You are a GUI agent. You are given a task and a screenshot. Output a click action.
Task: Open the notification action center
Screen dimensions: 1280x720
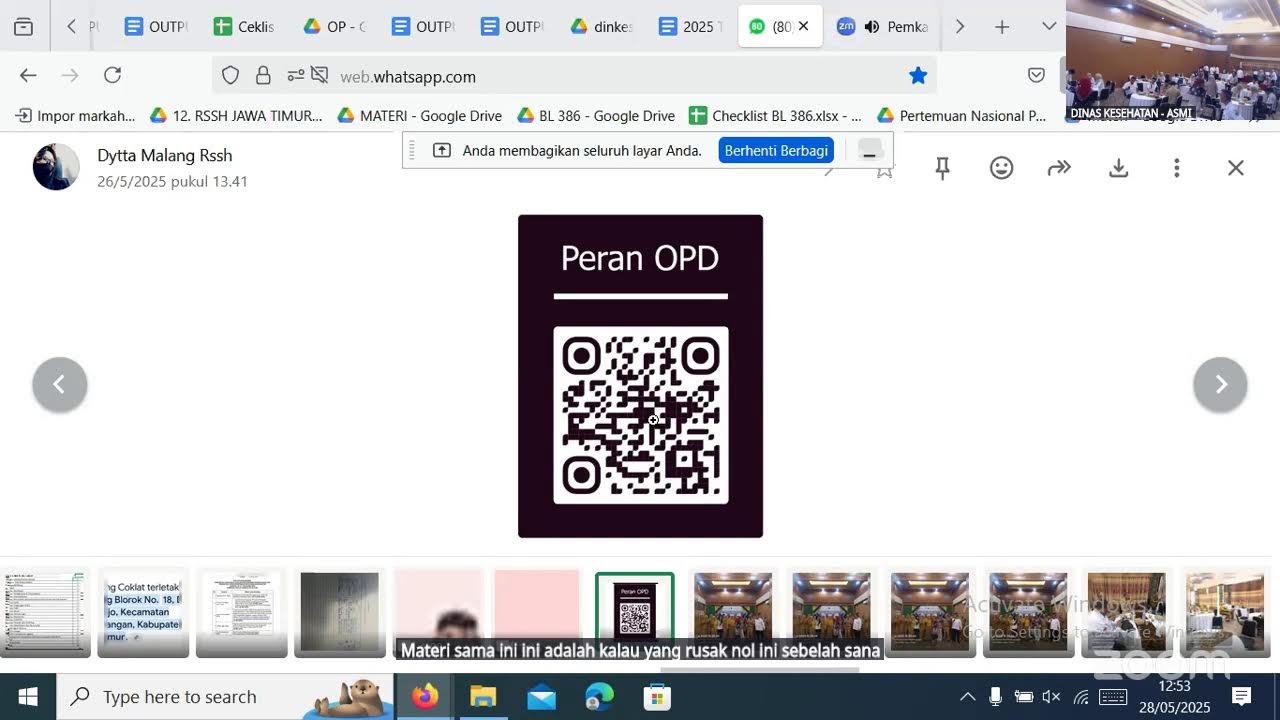click(1241, 696)
